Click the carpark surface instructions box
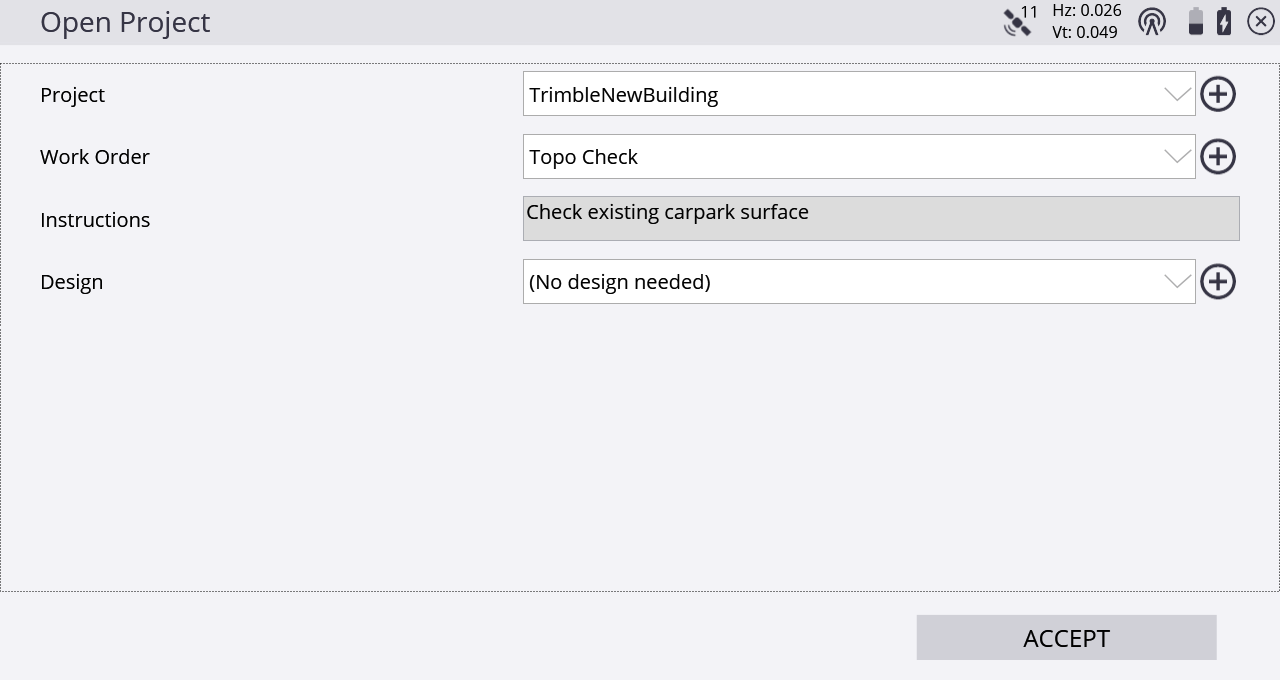 [x=881, y=218]
